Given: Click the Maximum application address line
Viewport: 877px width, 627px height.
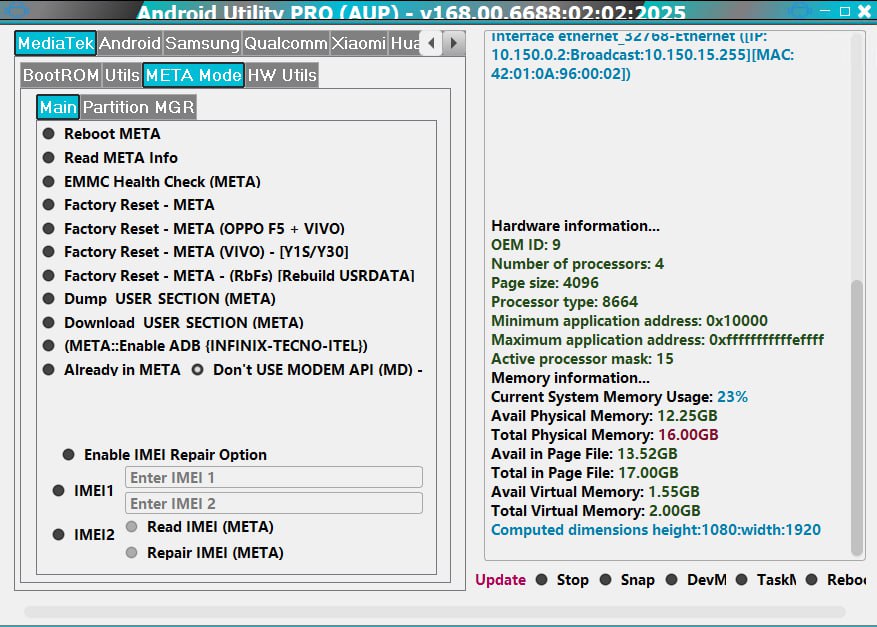Looking at the screenshot, I should coord(657,340).
